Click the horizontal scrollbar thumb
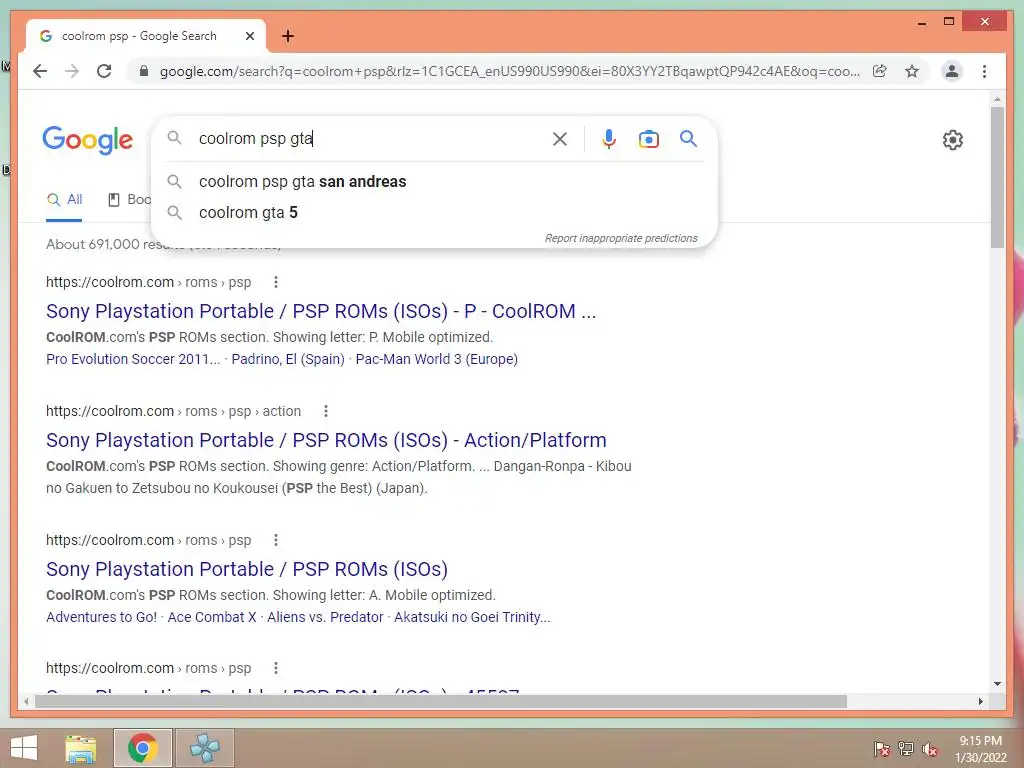The image size is (1024, 768). [x=441, y=701]
